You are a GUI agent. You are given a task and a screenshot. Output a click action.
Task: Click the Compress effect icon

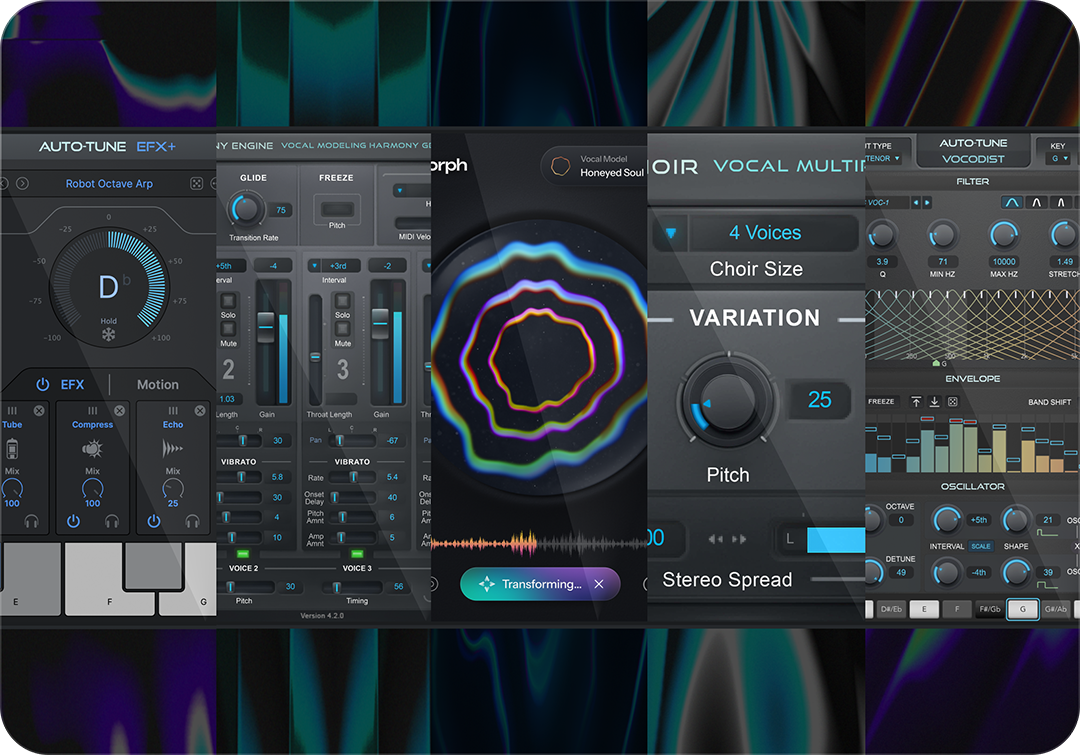92,449
